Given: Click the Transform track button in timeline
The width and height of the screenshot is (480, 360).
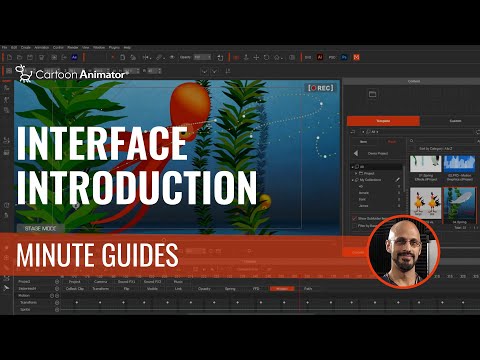Looking at the screenshot, I should tap(100, 289).
